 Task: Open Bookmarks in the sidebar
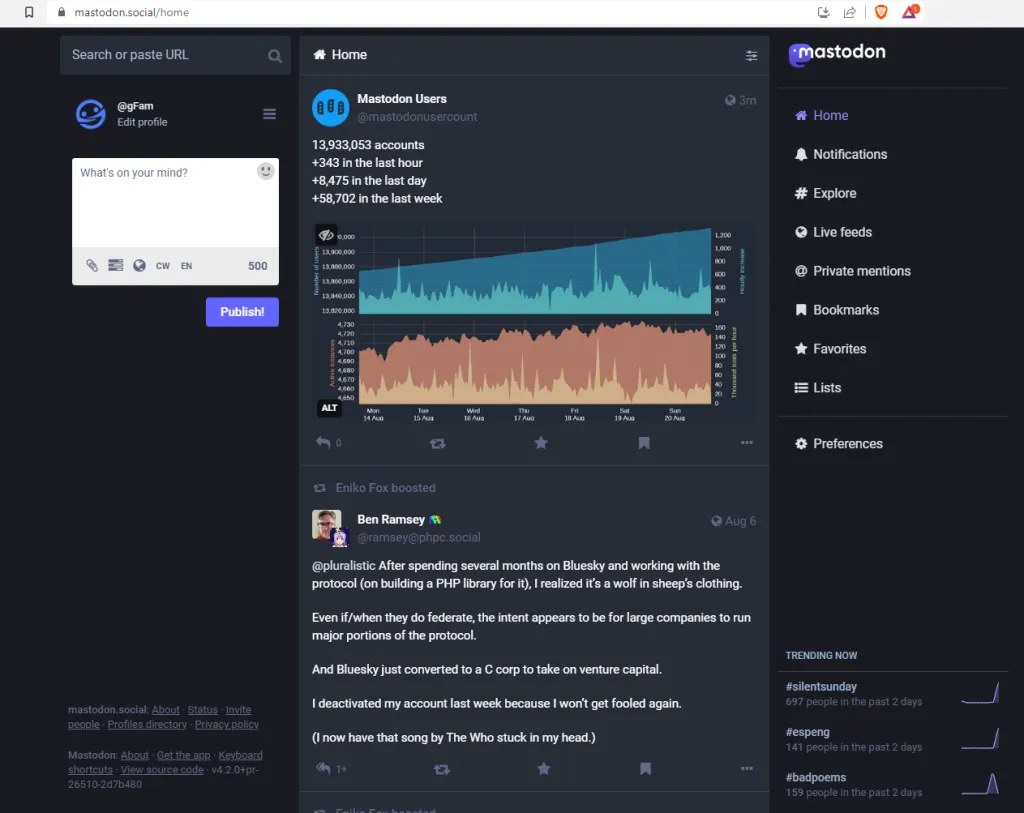pos(837,310)
